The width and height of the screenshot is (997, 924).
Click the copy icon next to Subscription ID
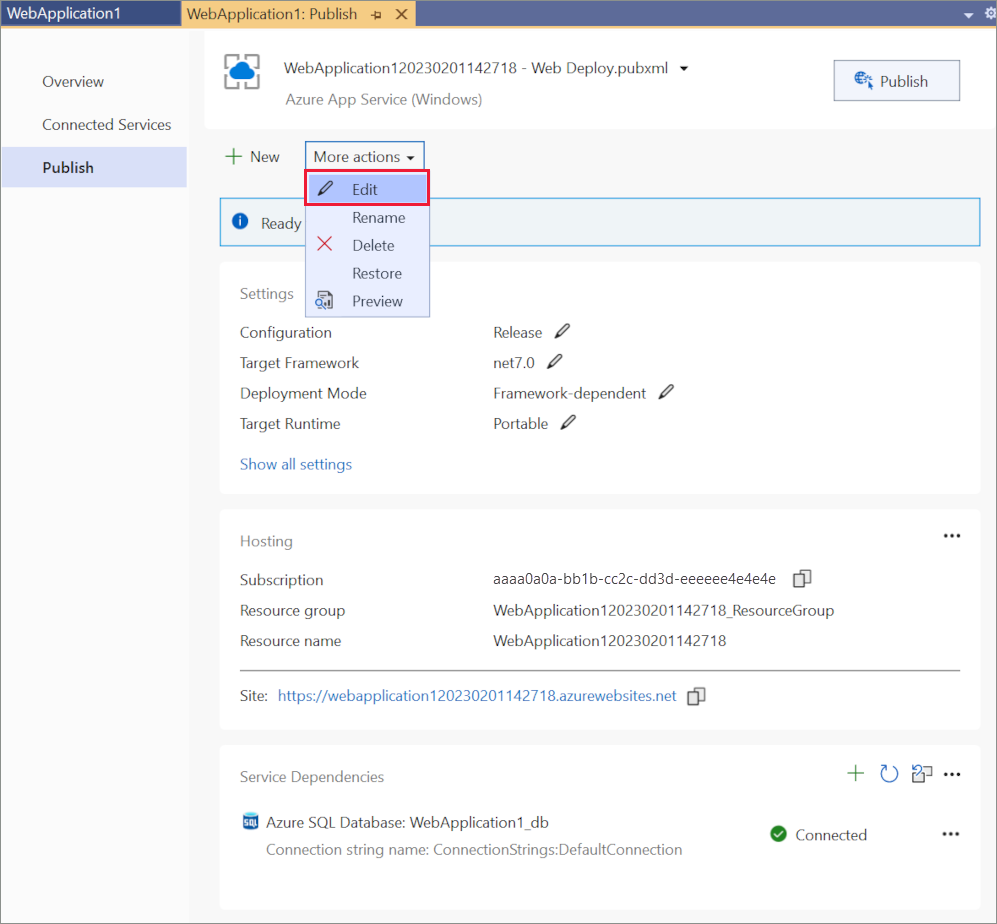802,579
